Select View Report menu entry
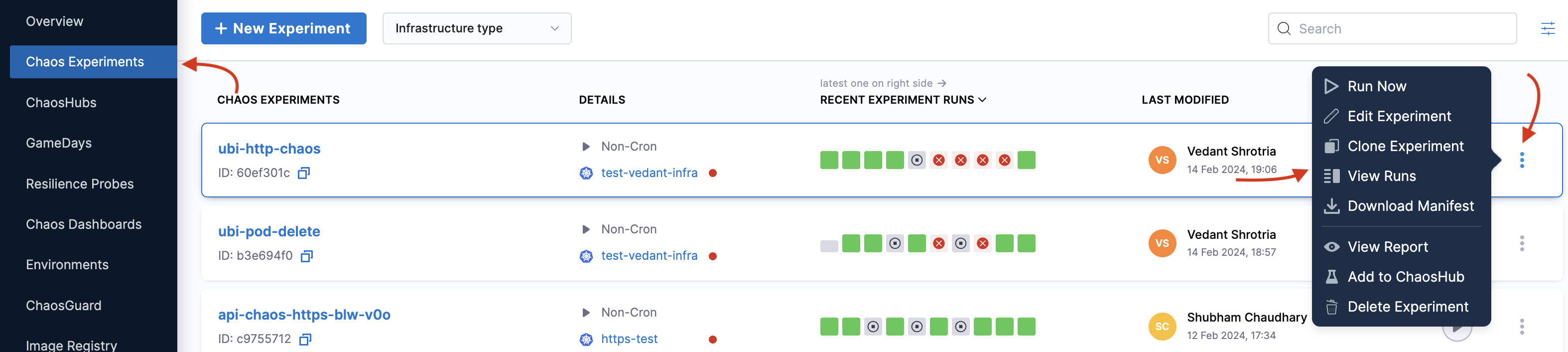This screenshot has width=1568, height=352. pyautogui.click(x=1387, y=247)
